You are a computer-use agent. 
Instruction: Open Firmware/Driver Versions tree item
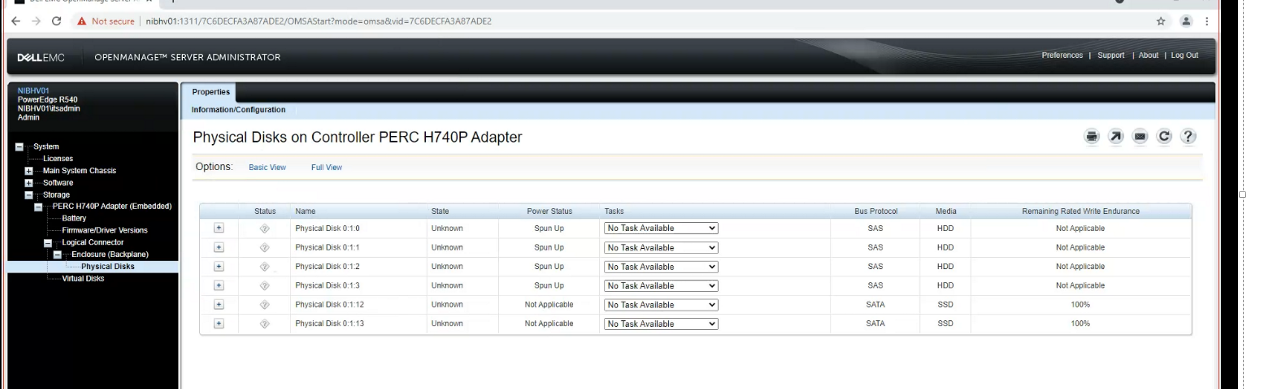coord(105,230)
